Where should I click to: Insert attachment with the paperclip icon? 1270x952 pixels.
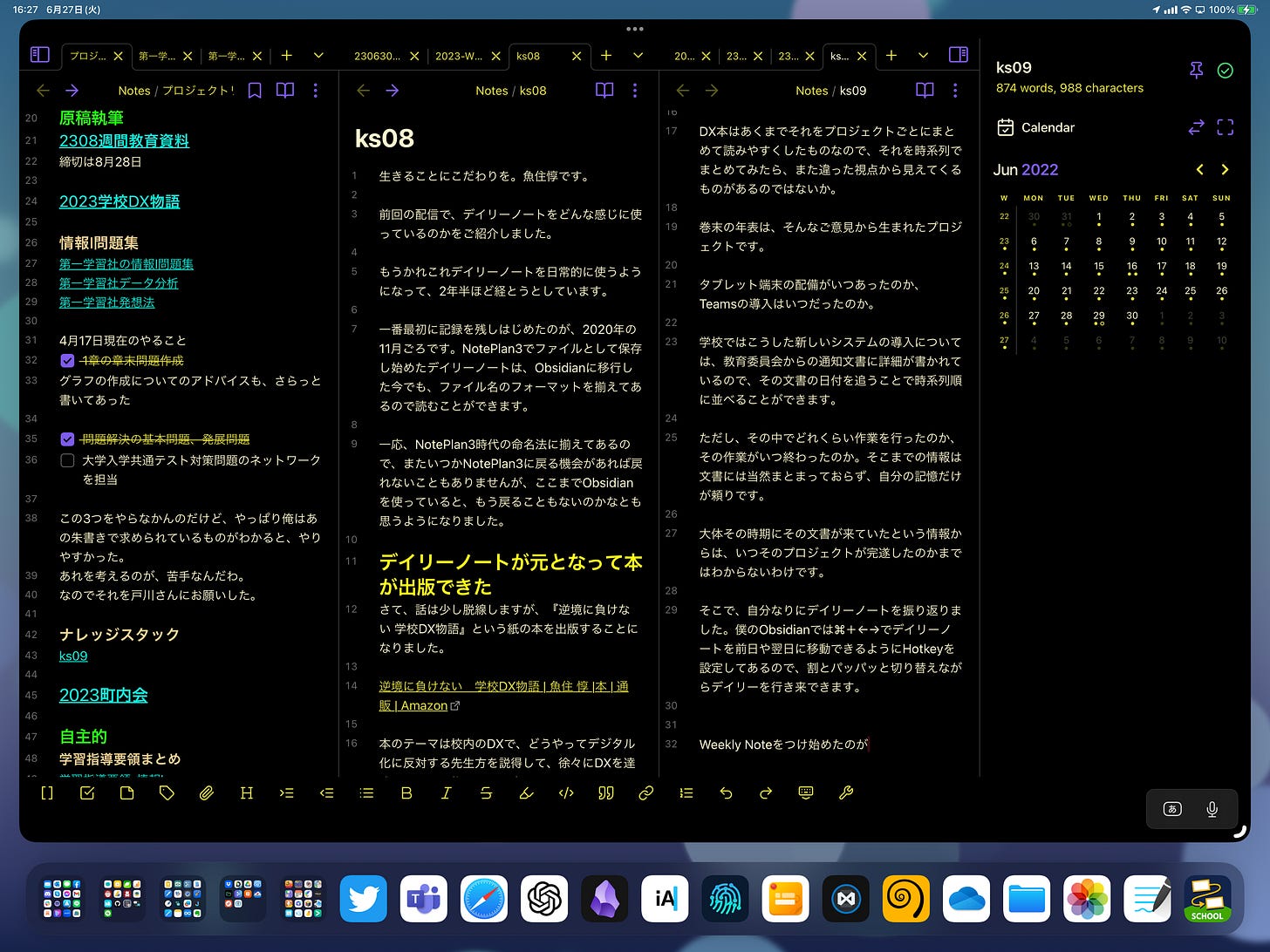click(207, 793)
